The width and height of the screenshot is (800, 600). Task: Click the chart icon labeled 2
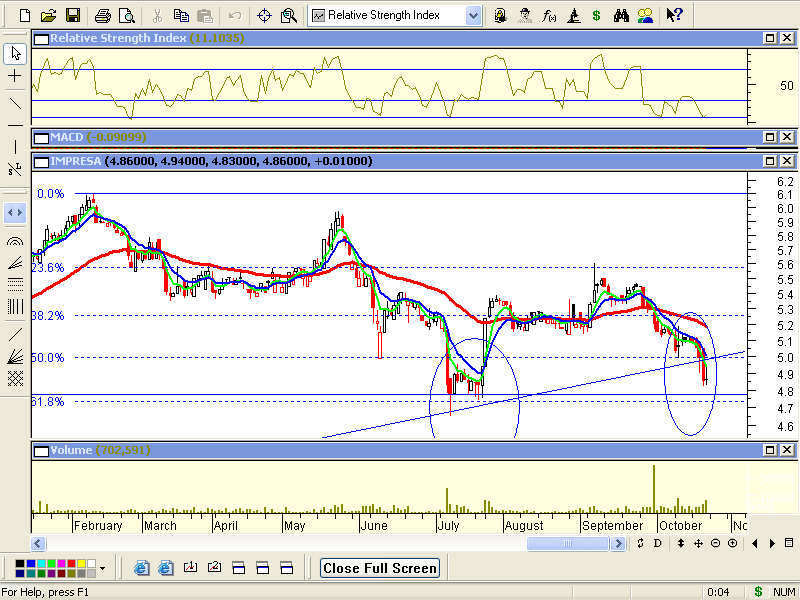coord(214,568)
